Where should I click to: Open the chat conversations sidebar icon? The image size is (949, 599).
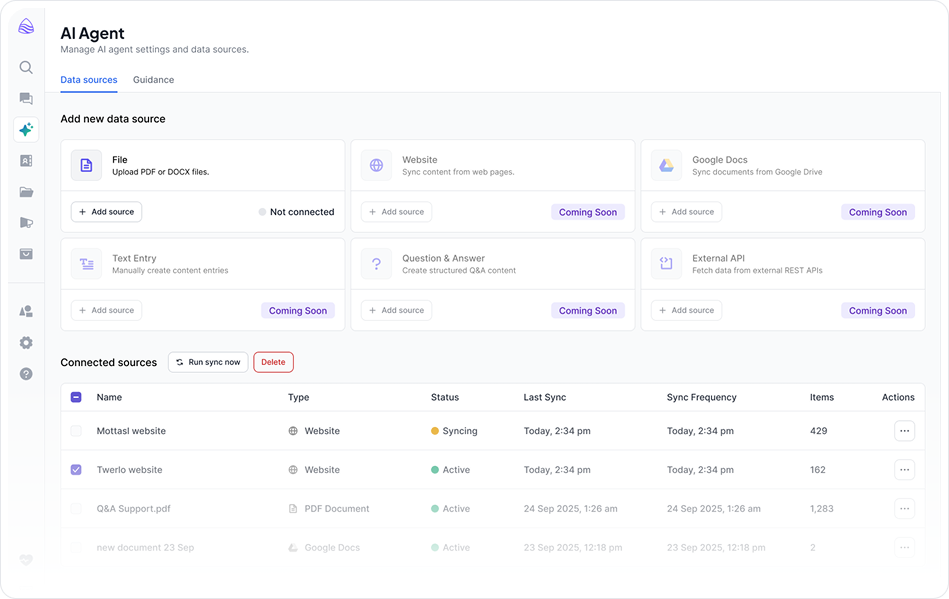(x=26, y=98)
